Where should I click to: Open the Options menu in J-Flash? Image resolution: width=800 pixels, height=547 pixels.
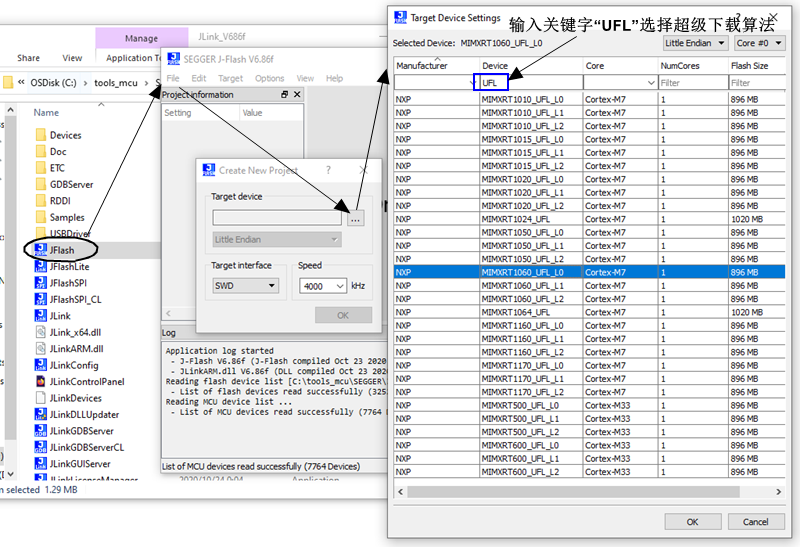(x=269, y=78)
